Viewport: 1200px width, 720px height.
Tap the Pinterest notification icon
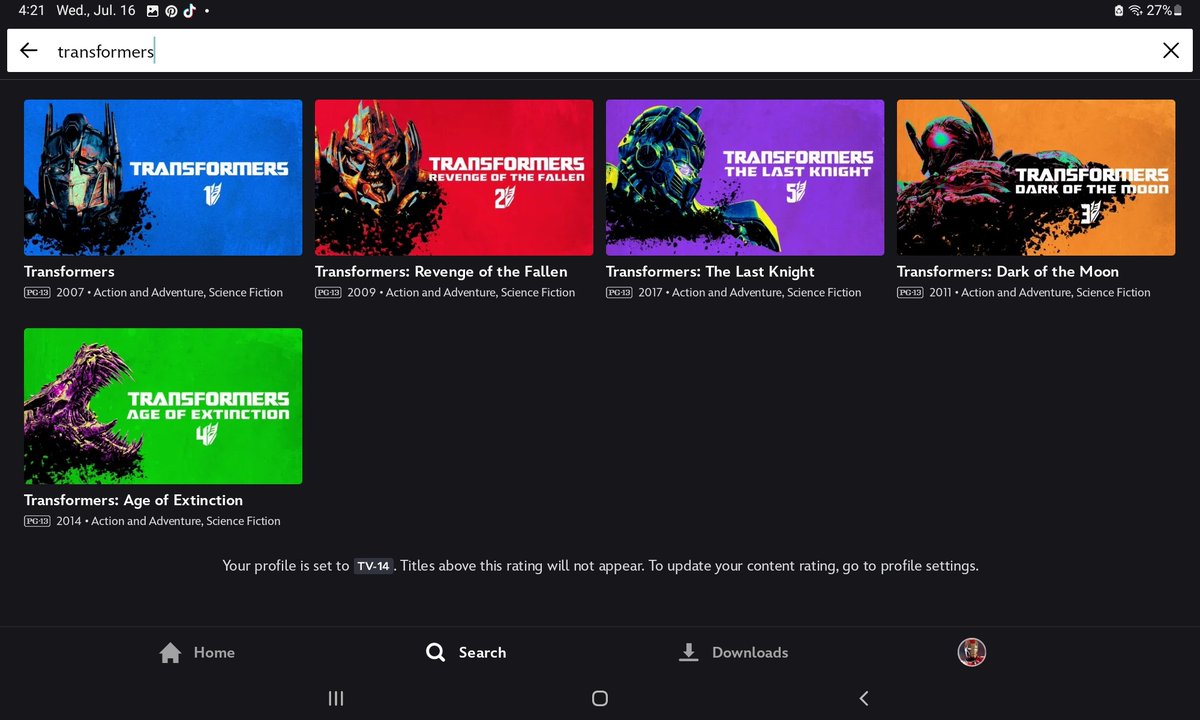(171, 11)
